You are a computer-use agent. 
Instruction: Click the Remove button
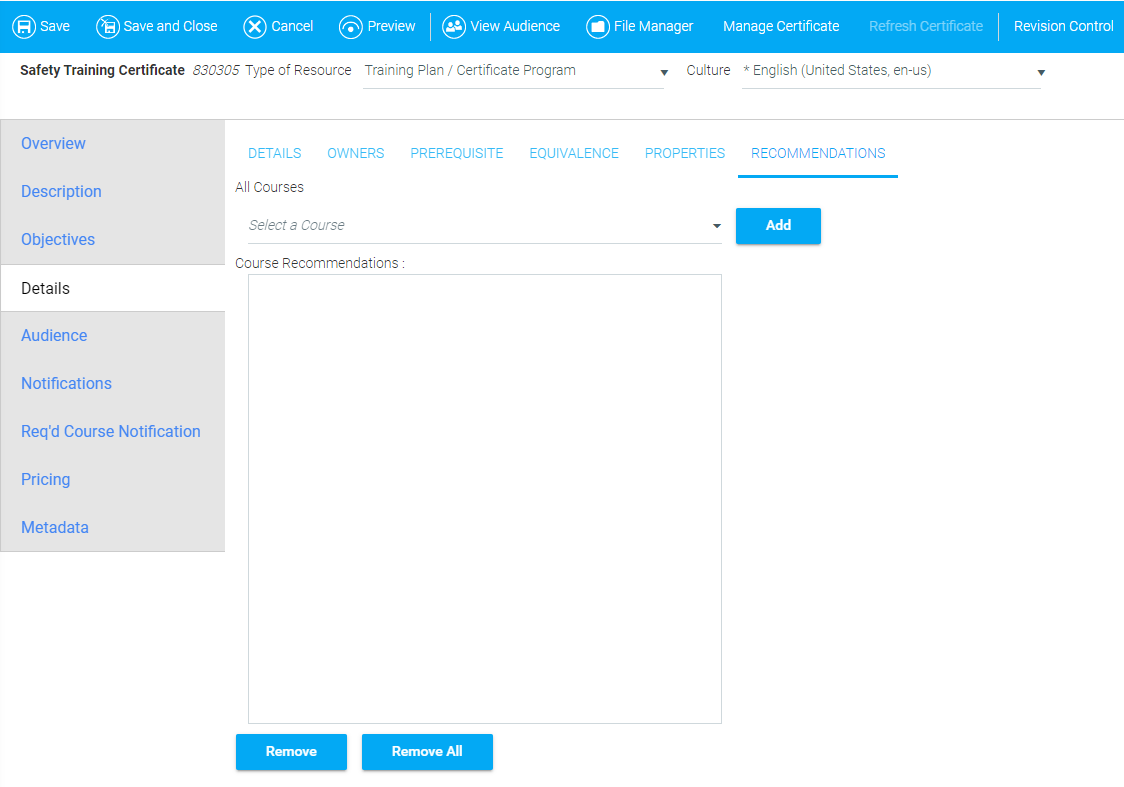[291, 752]
